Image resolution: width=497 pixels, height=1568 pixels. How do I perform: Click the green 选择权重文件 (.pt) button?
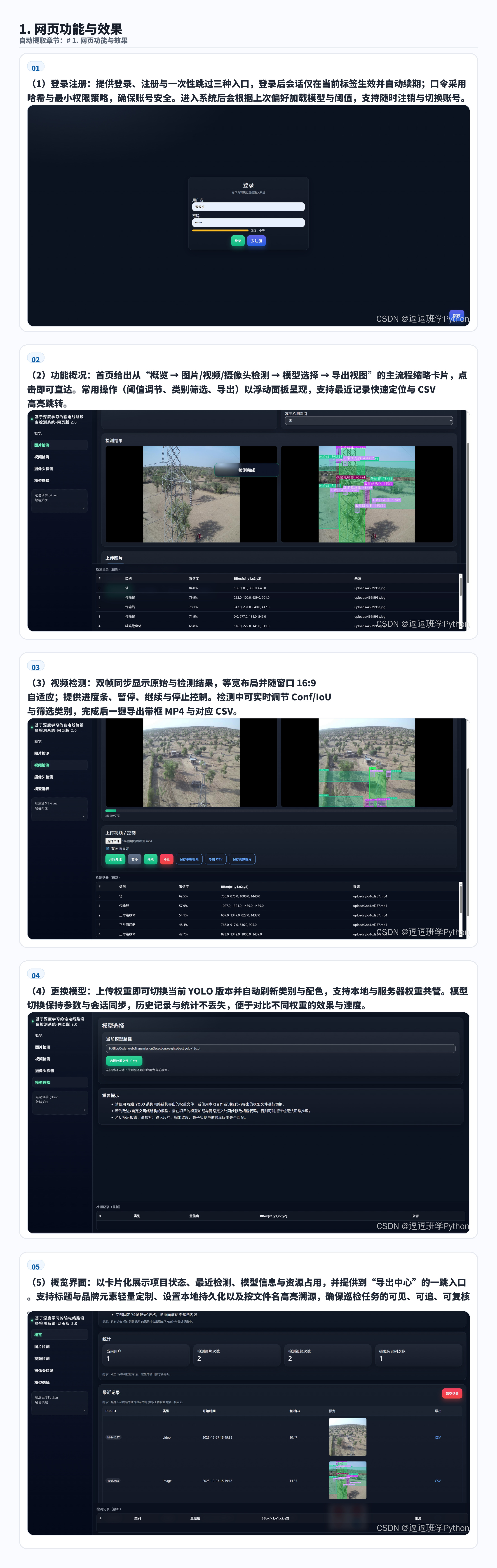pyautogui.click(x=124, y=1061)
